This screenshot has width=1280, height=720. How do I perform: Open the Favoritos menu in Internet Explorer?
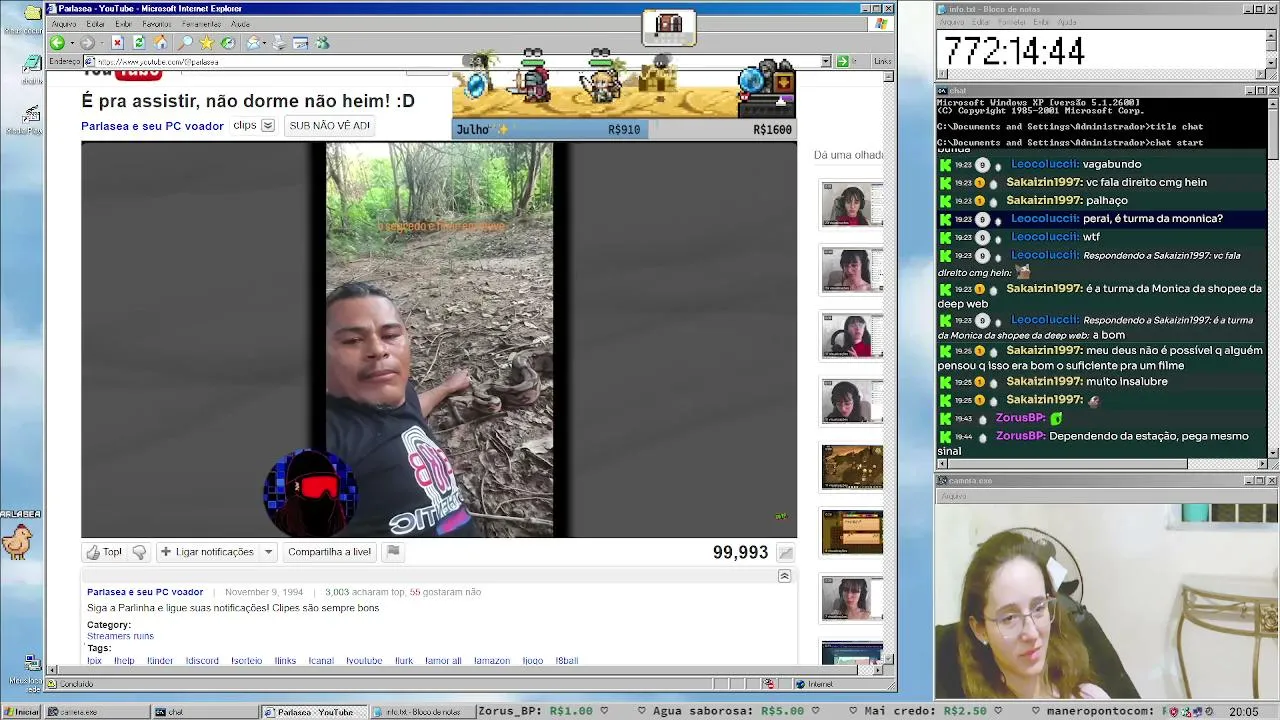pos(157,24)
